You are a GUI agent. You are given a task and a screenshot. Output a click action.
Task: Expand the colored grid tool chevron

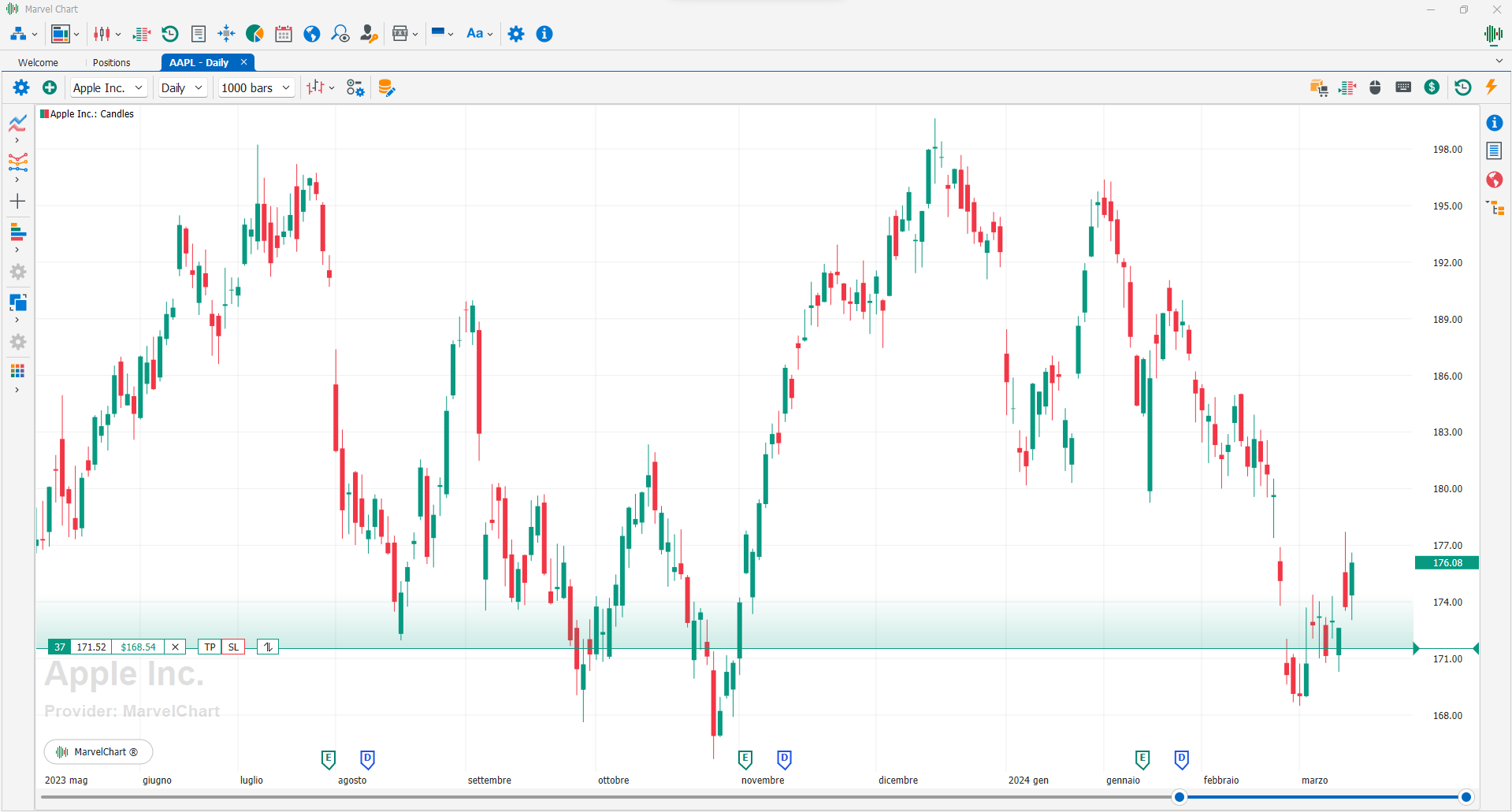tap(17, 390)
